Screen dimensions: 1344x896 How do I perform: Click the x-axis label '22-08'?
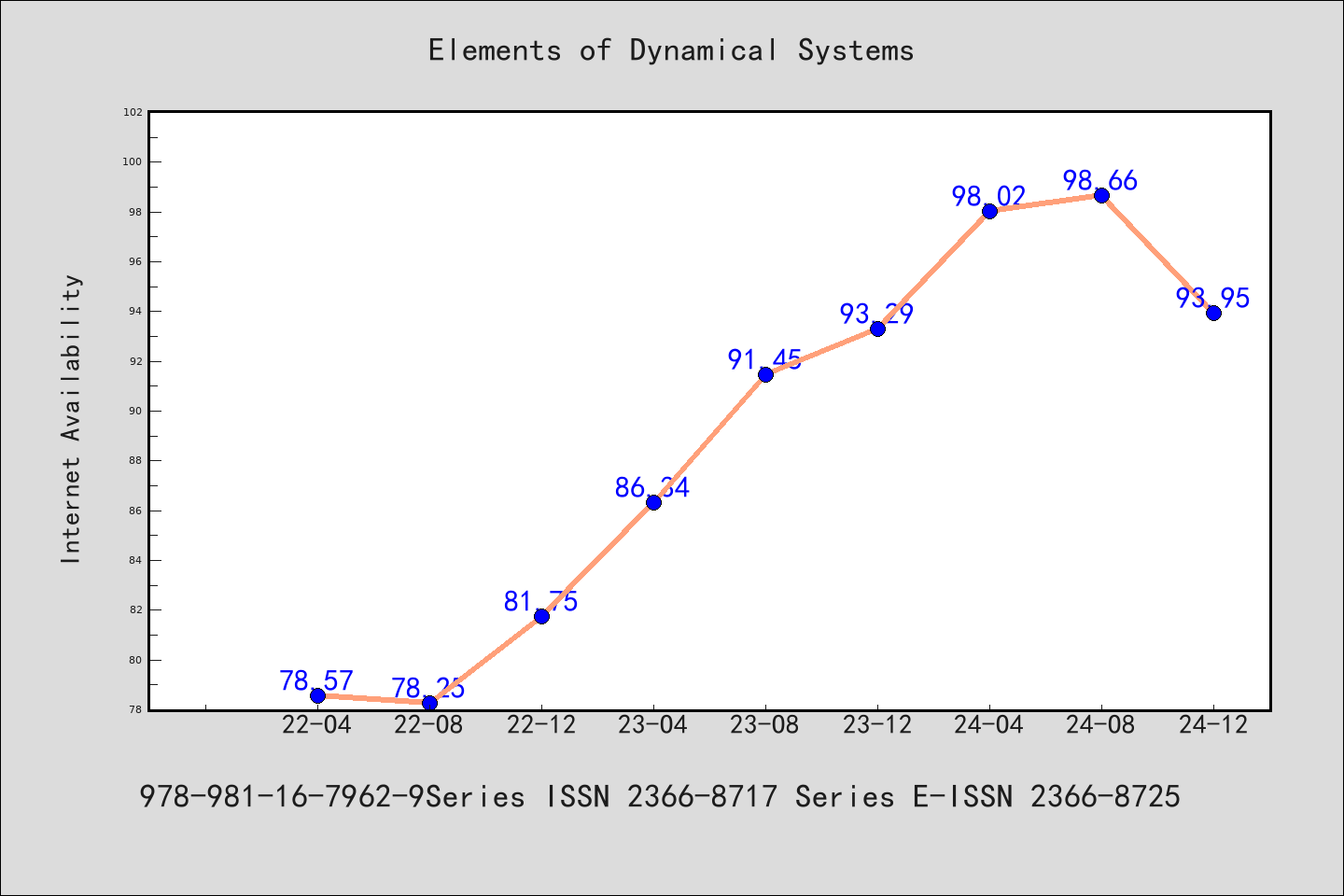click(429, 725)
